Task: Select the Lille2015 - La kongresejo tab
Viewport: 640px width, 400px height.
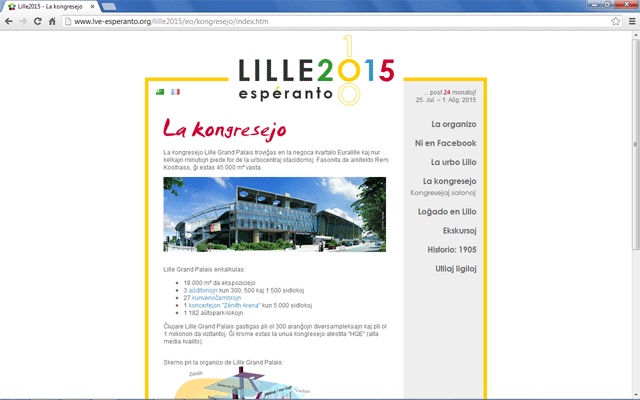Action: (x=50, y=7)
